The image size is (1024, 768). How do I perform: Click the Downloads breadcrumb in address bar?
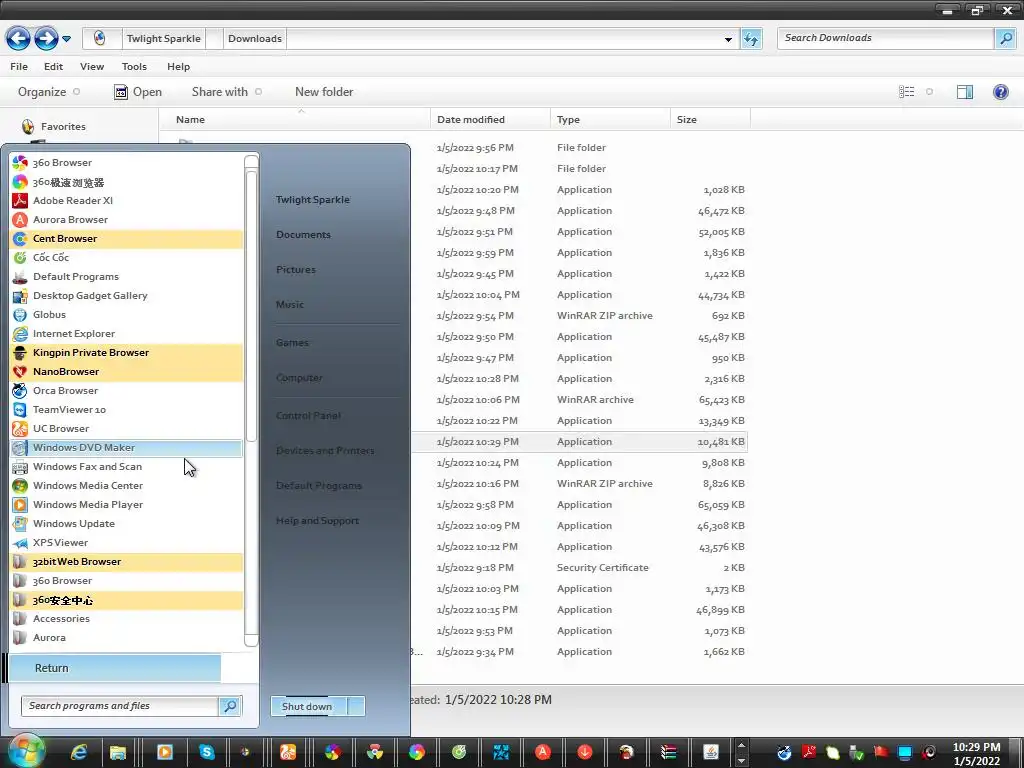(255, 39)
